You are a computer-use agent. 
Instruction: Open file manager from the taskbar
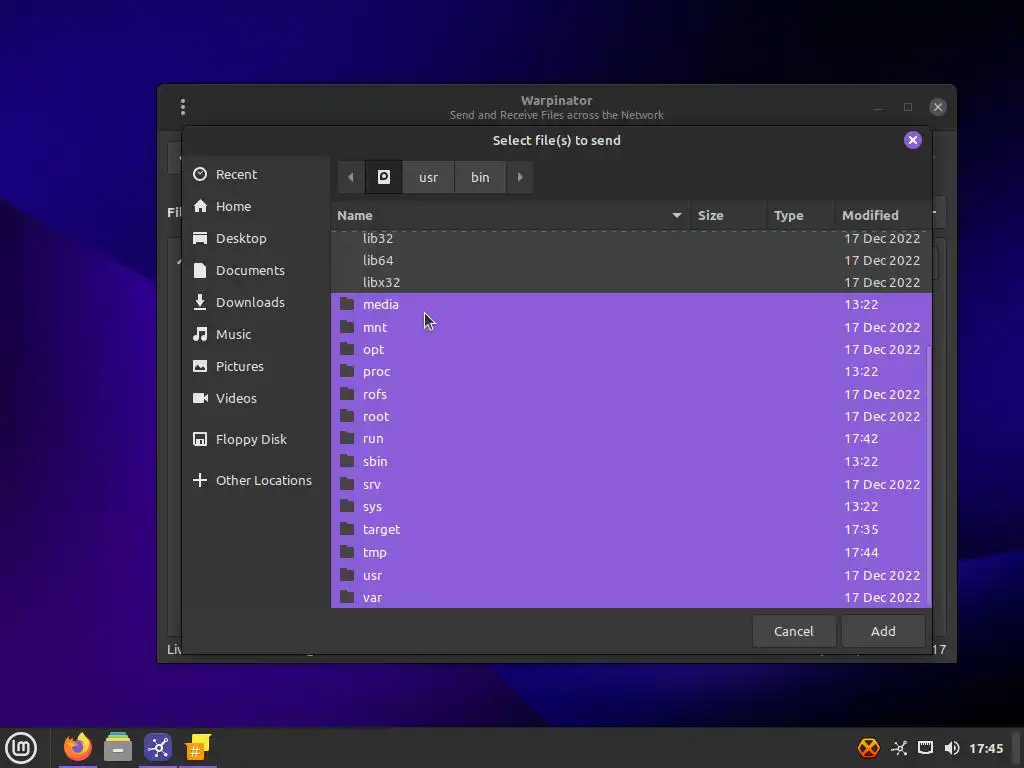118,748
